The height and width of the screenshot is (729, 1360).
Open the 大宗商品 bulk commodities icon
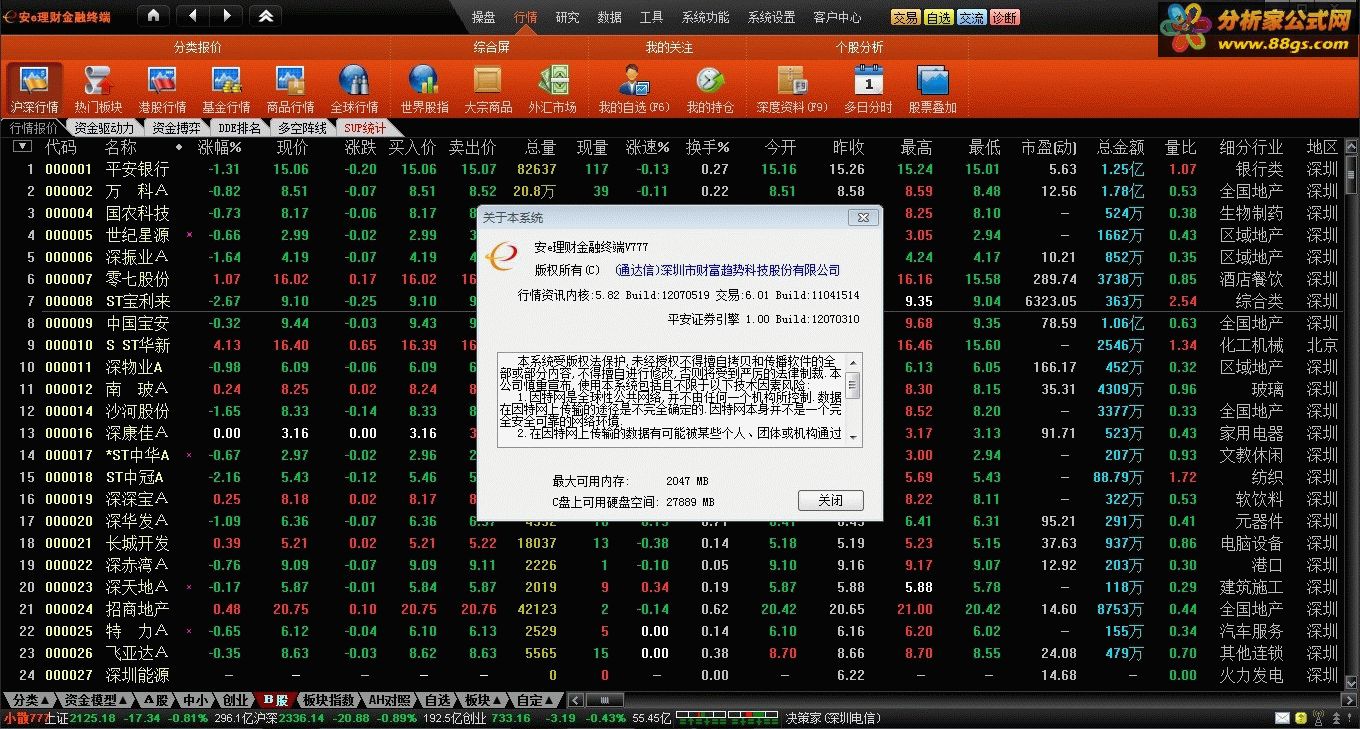tap(488, 88)
